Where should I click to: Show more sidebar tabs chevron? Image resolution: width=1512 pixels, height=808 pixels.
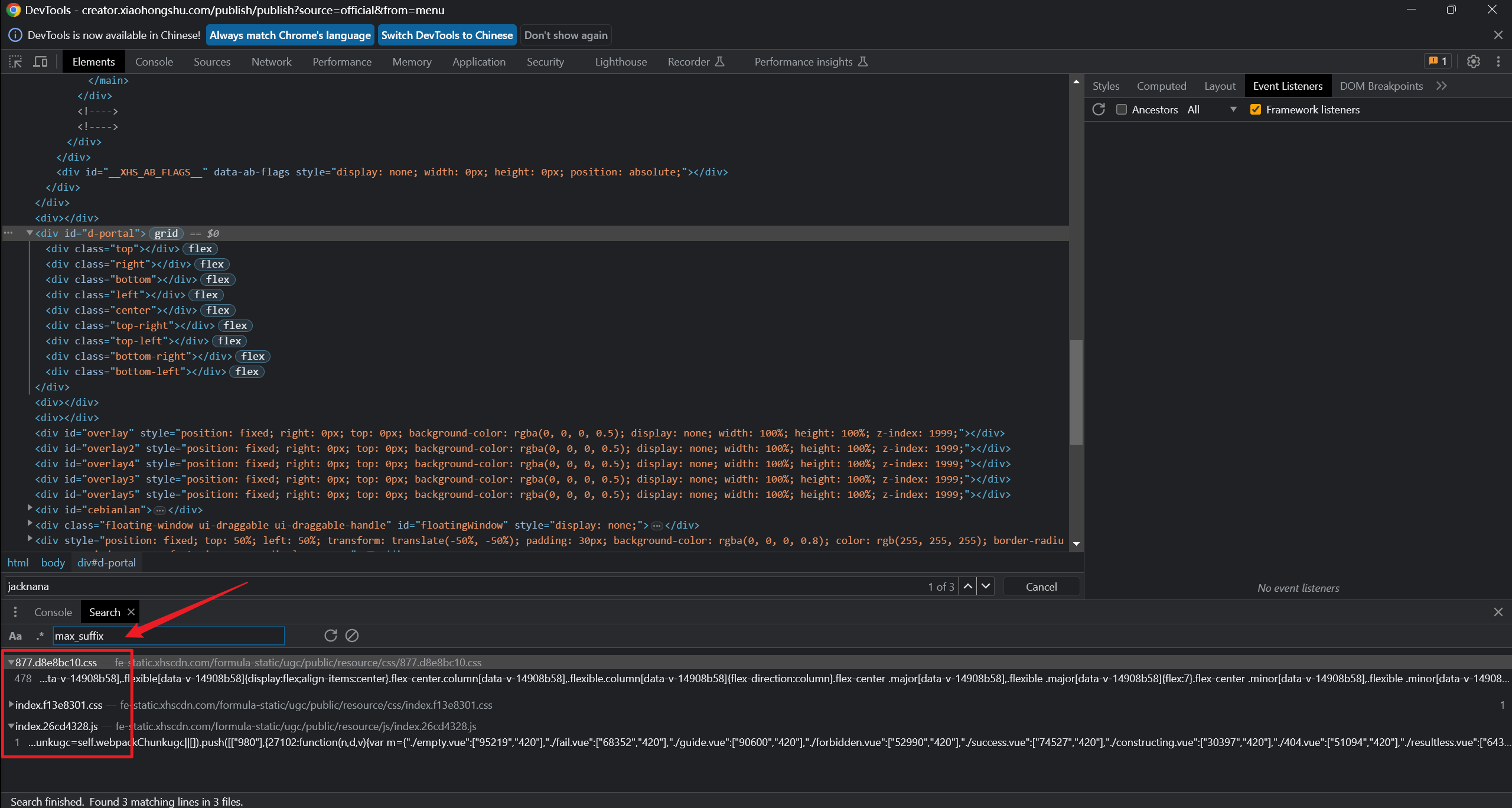click(1442, 86)
